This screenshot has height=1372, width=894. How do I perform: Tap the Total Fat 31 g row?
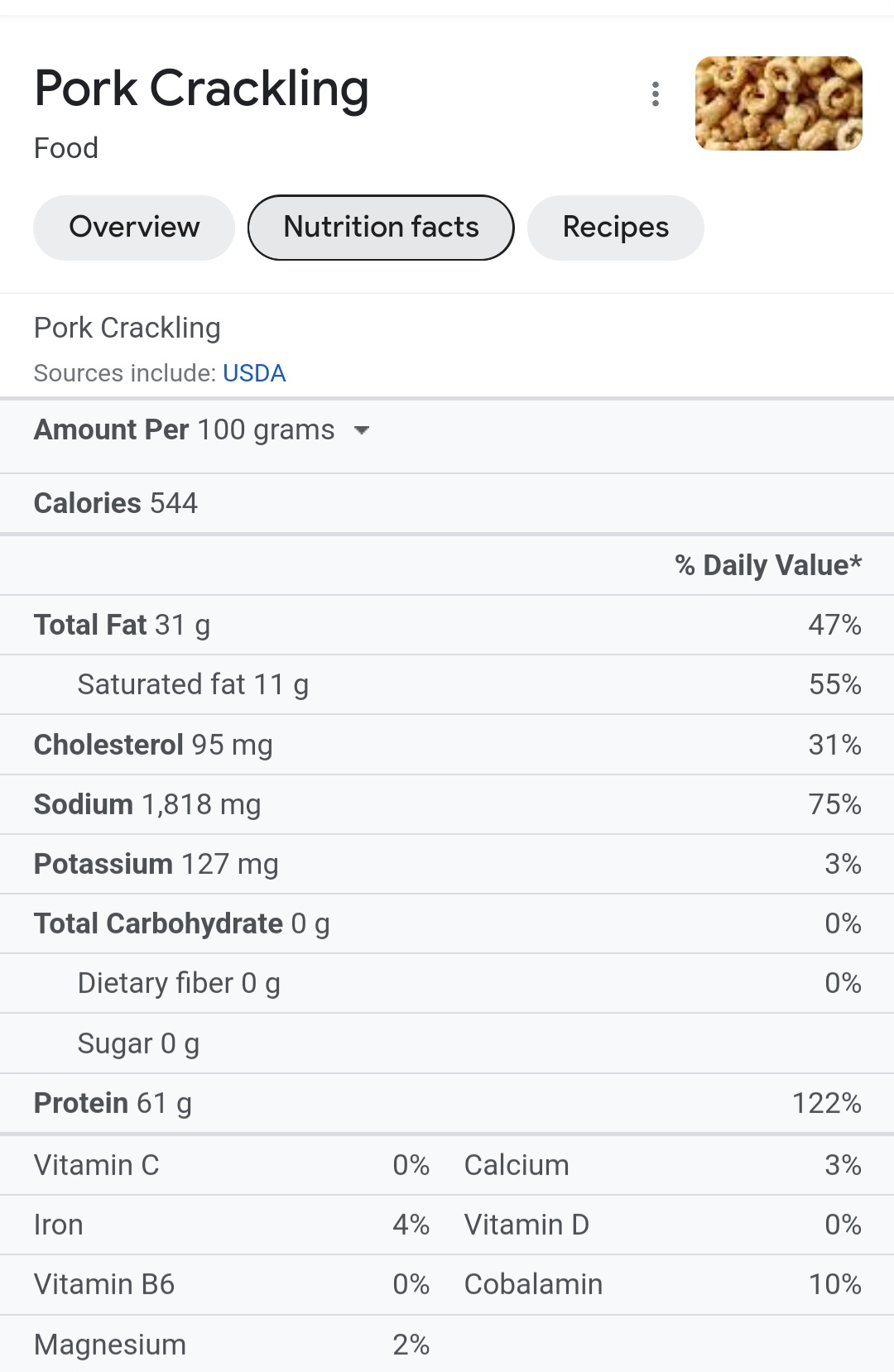pos(447,625)
